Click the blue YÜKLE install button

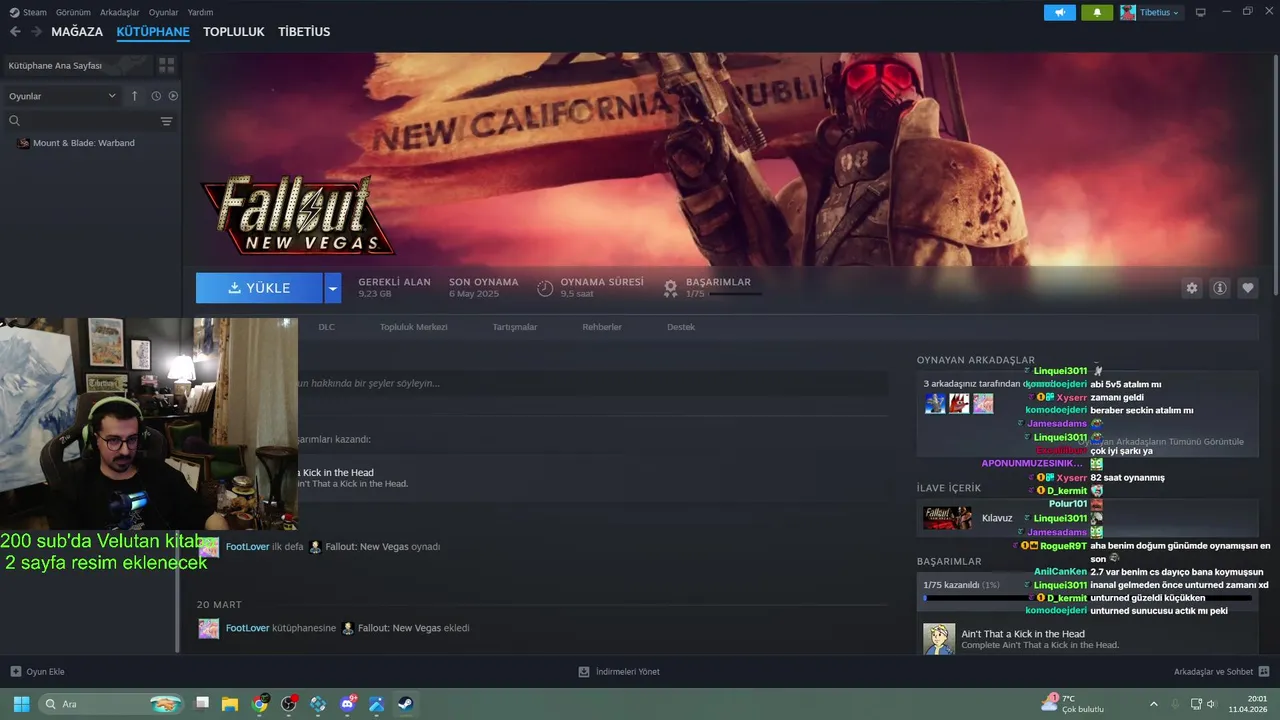coord(259,288)
